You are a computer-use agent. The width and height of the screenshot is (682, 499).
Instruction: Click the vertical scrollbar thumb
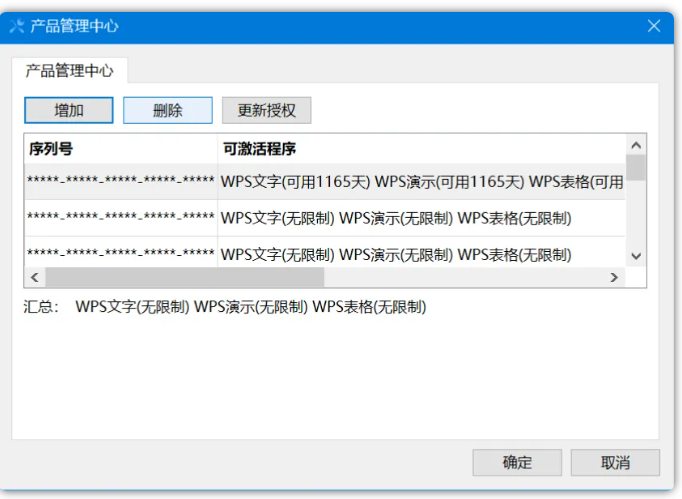[x=636, y=167]
